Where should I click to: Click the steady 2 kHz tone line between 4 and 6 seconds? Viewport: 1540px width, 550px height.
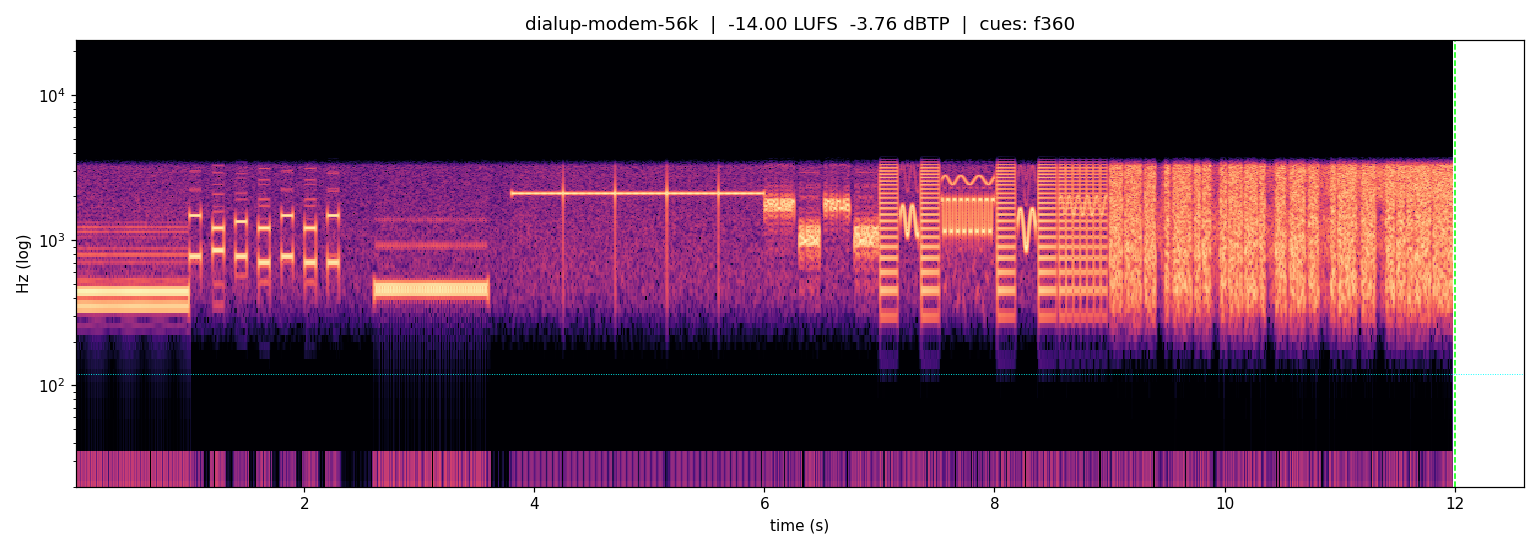[637, 193]
